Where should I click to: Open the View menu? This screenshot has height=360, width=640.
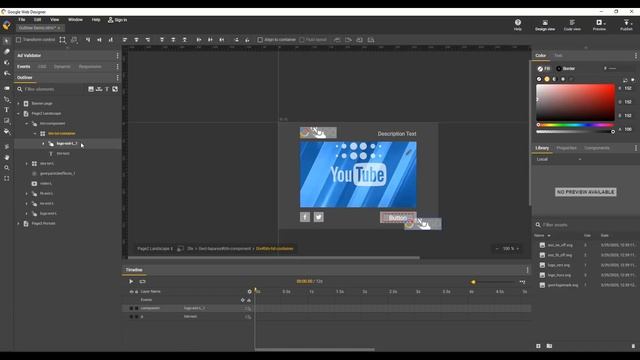(54, 20)
